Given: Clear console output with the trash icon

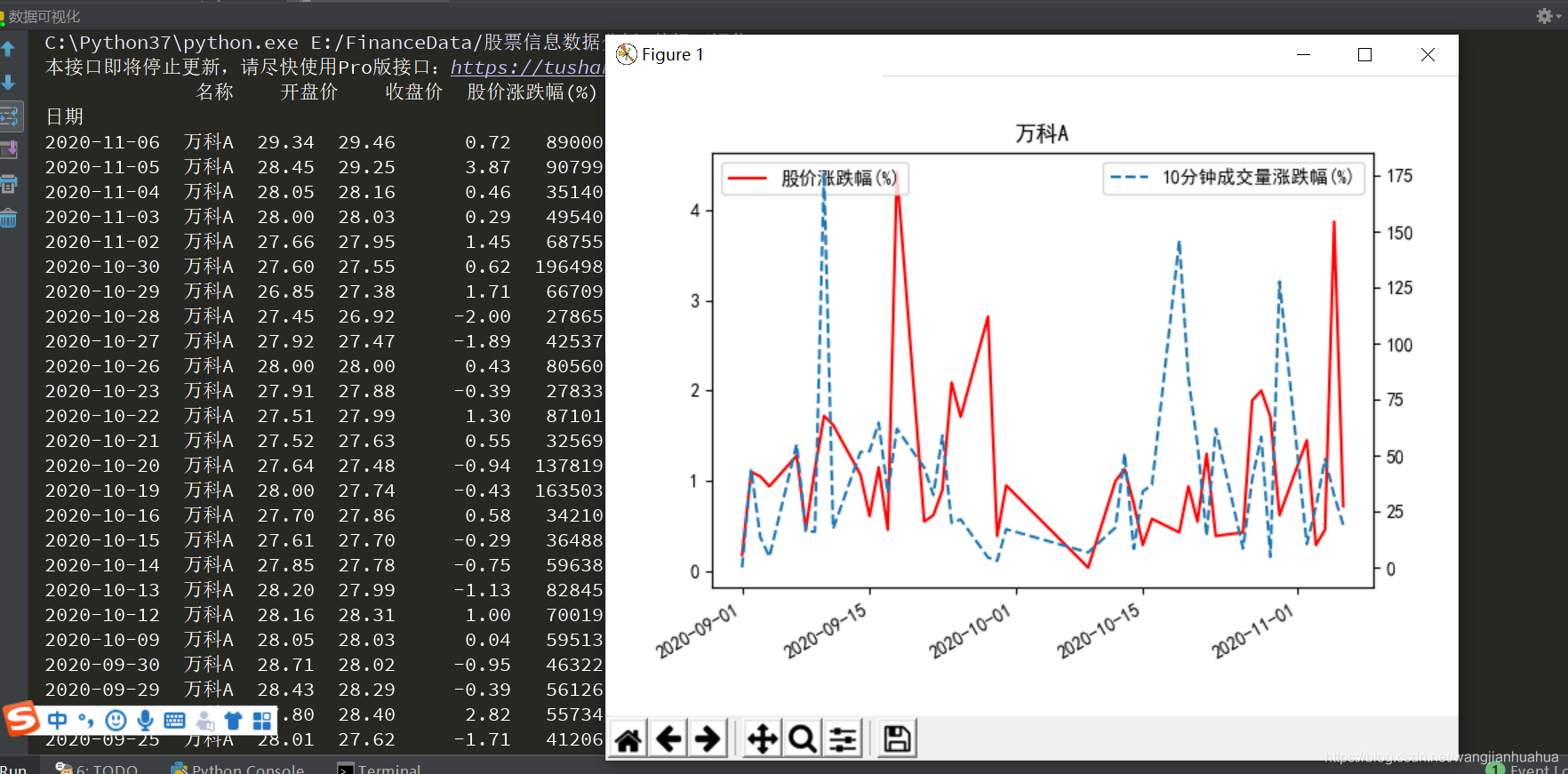Looking at the screenshot, I should coord(9,218).
